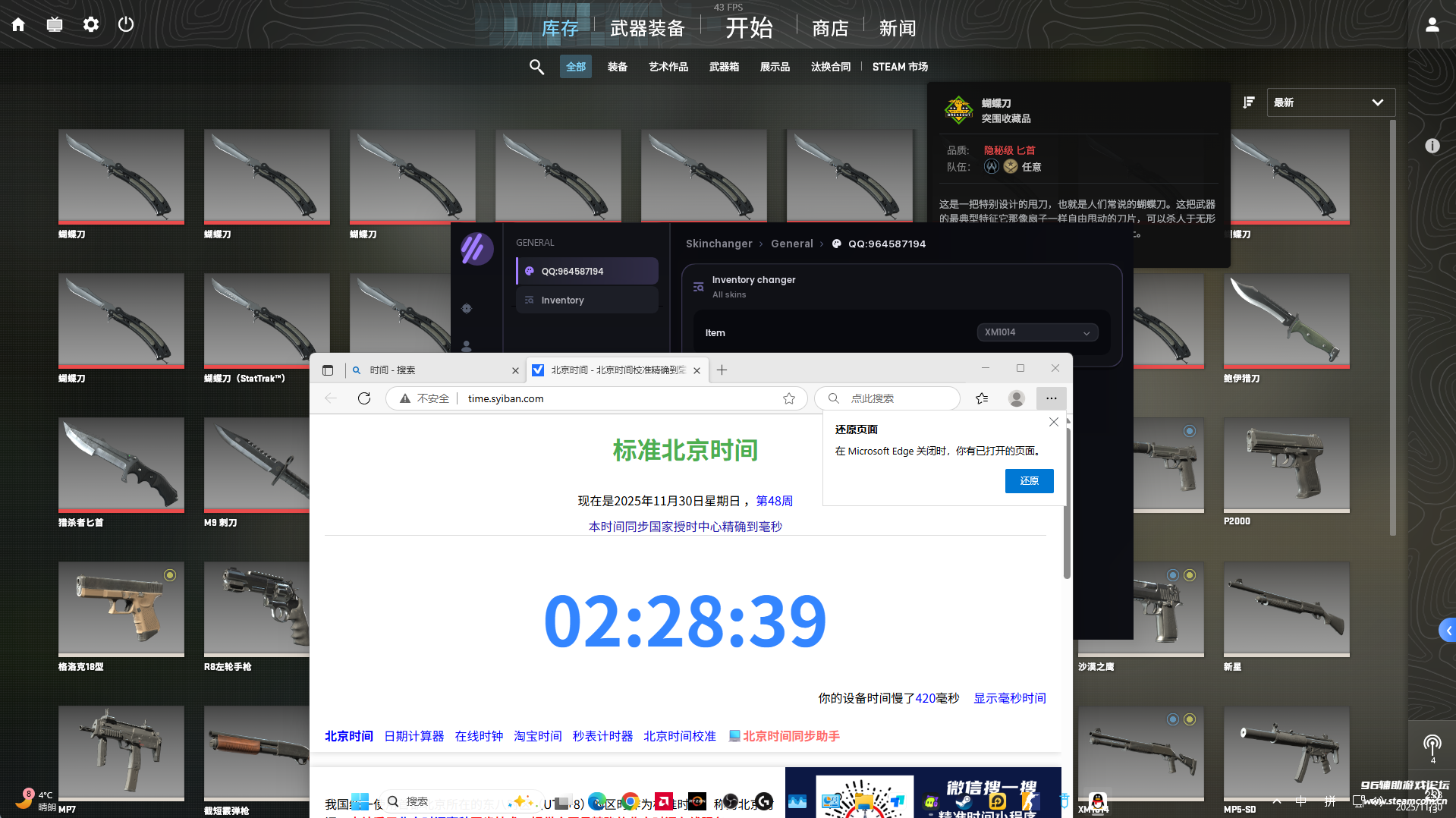Open the 显示毫秒时间 link
The width and height of the screenshot is (1456, 818).
tap(1009, 698)
